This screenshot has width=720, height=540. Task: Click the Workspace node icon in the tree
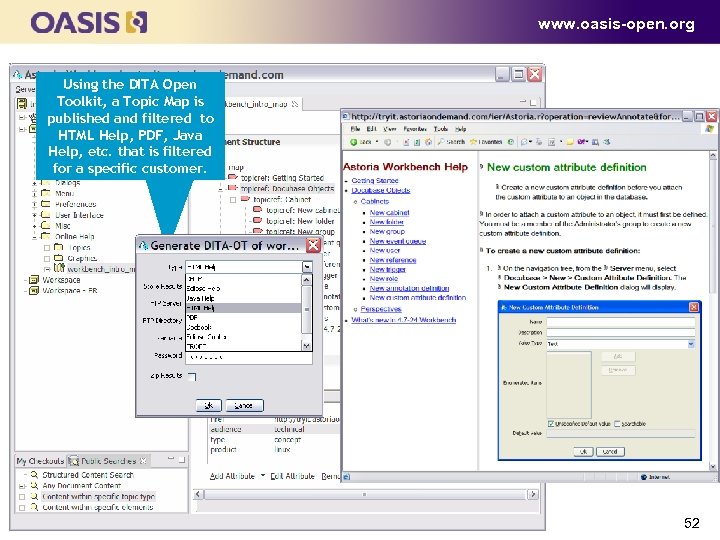34,280
